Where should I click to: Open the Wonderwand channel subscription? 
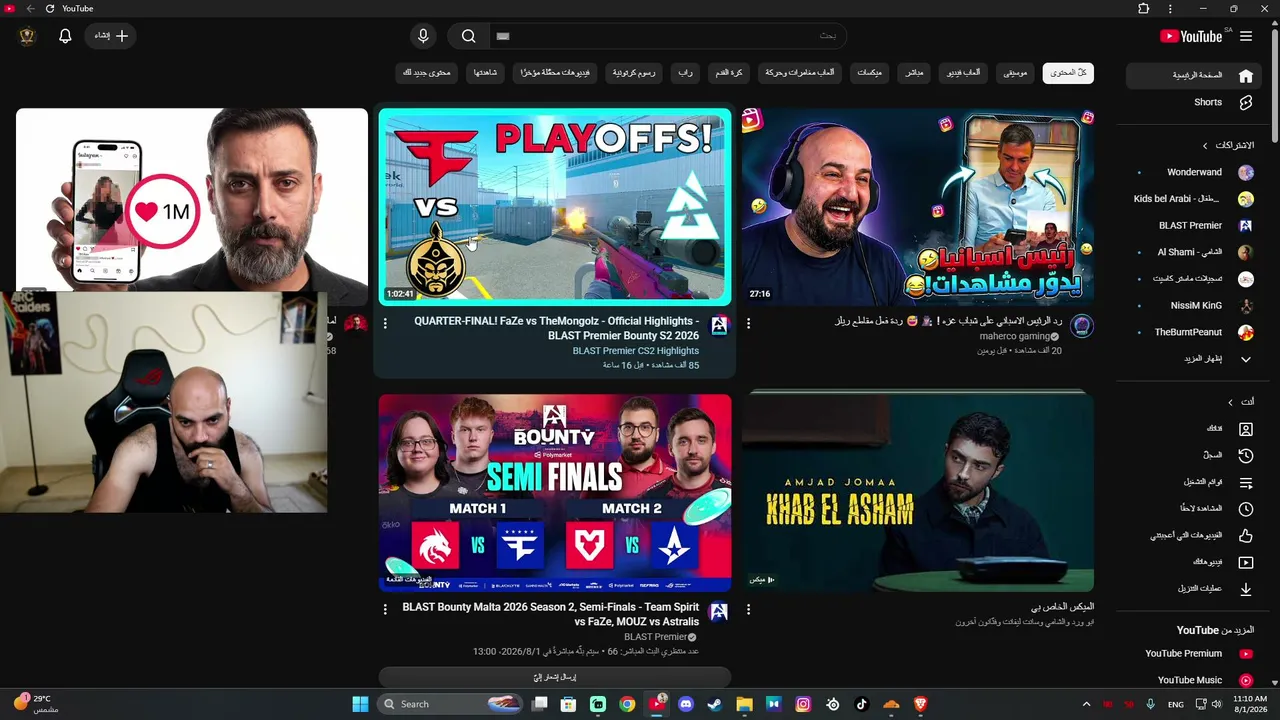(1196, 172)
